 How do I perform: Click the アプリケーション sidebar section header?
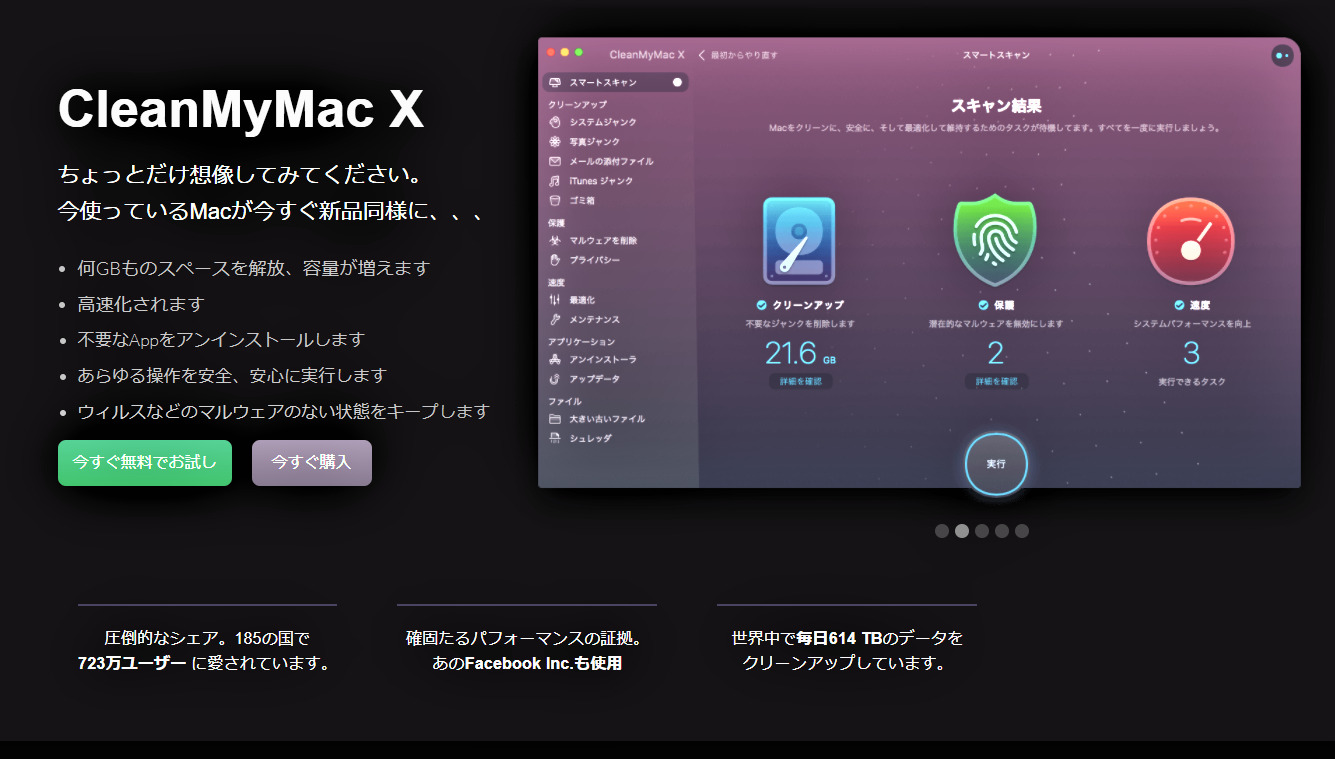pyautogui.click(x=582, y=342)
